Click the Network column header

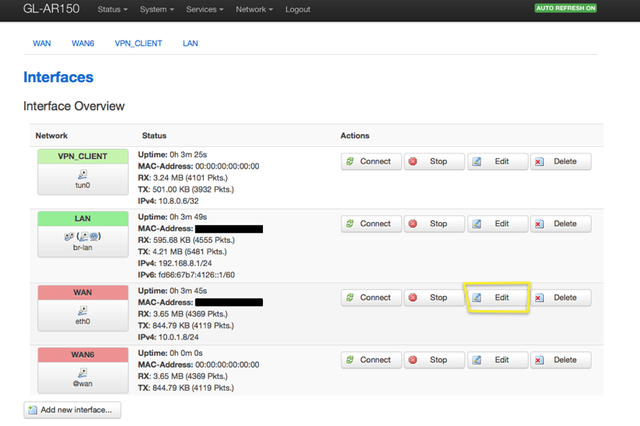[51, 135]
